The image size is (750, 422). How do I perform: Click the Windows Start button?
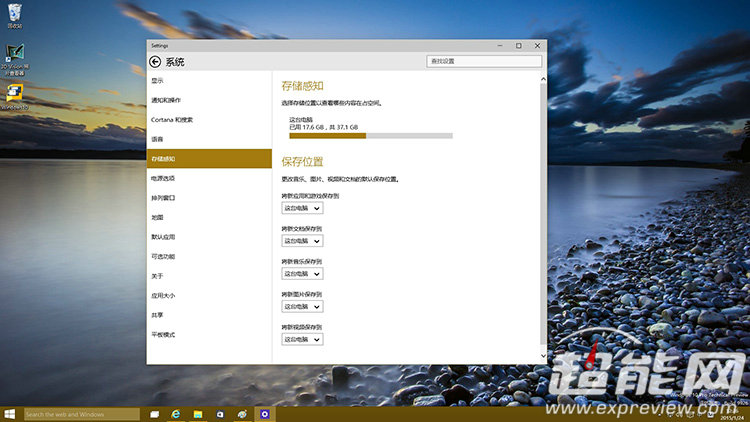click(x=10, y=413)
